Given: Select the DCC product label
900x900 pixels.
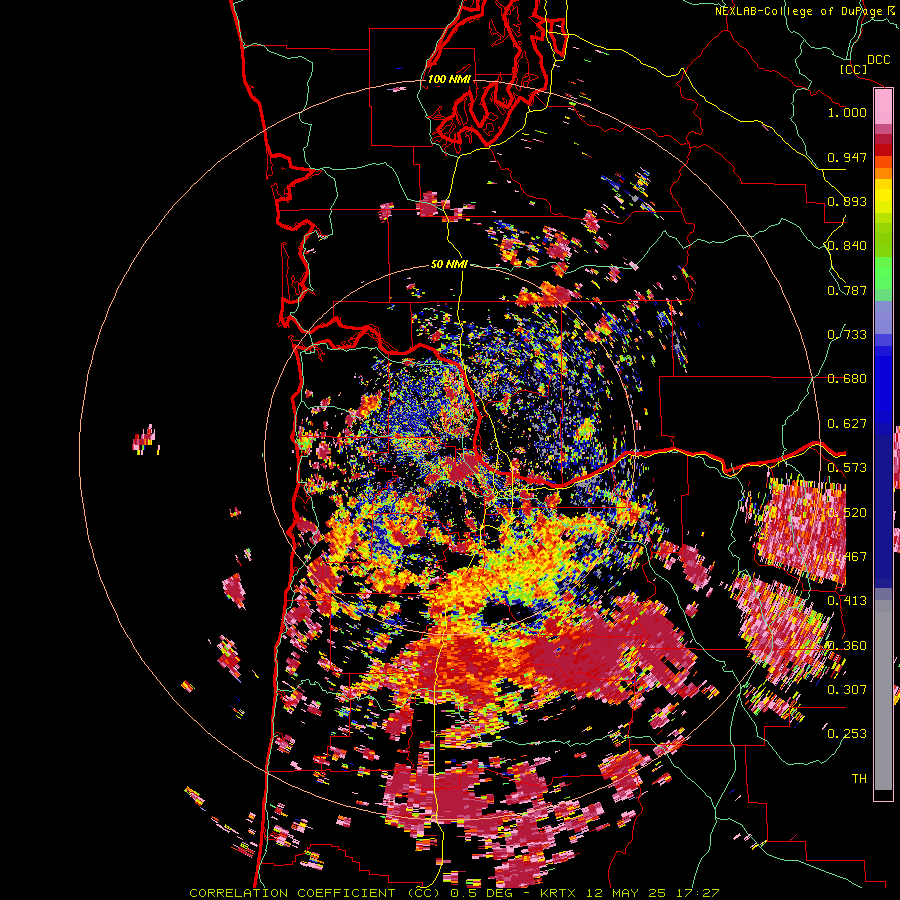Looking at the screenshot, I should pos(879,60).
